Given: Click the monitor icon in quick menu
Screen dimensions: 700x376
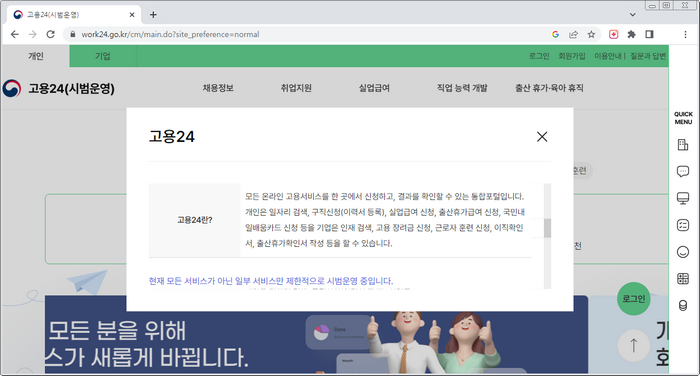Looking at the screenshot, I should pos(683,198).
